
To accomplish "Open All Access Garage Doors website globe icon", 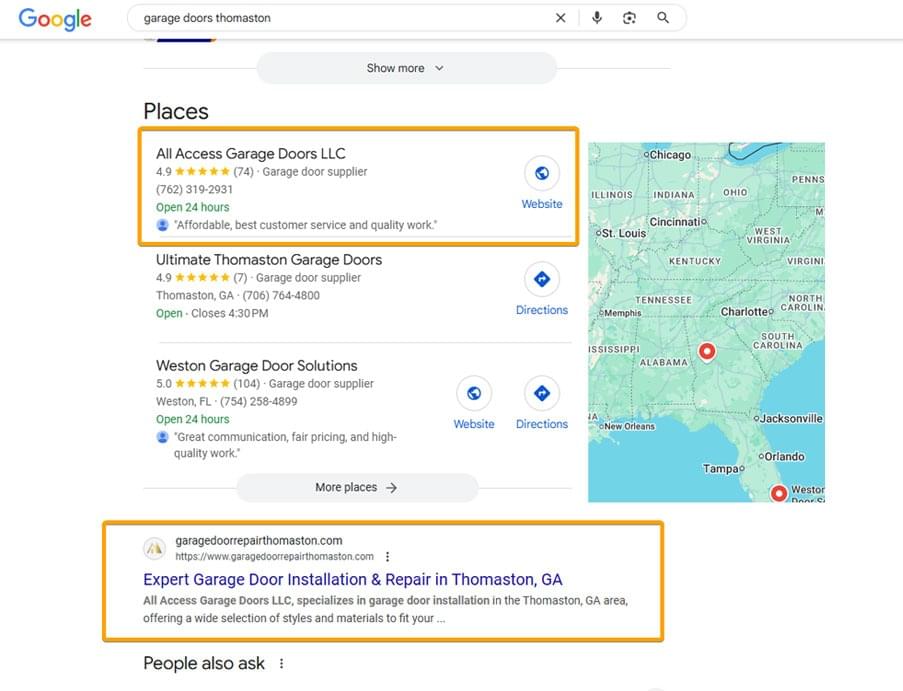I will [542, 173].
